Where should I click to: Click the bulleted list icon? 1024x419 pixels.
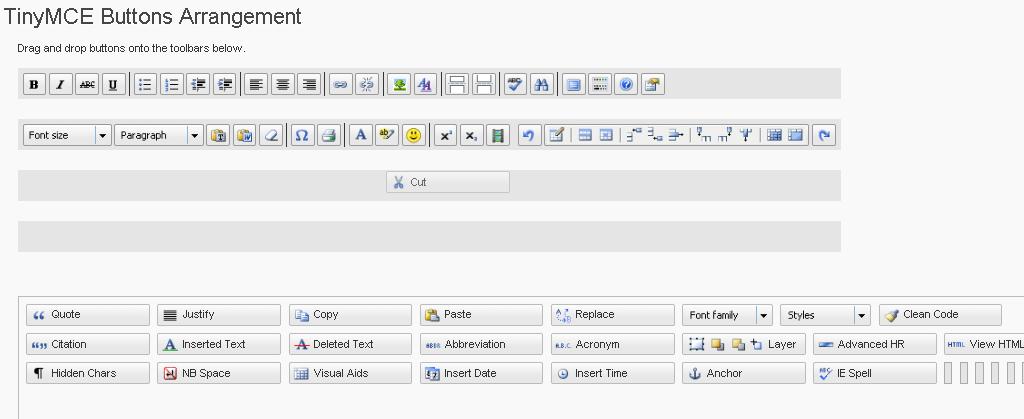coord(145,85)
